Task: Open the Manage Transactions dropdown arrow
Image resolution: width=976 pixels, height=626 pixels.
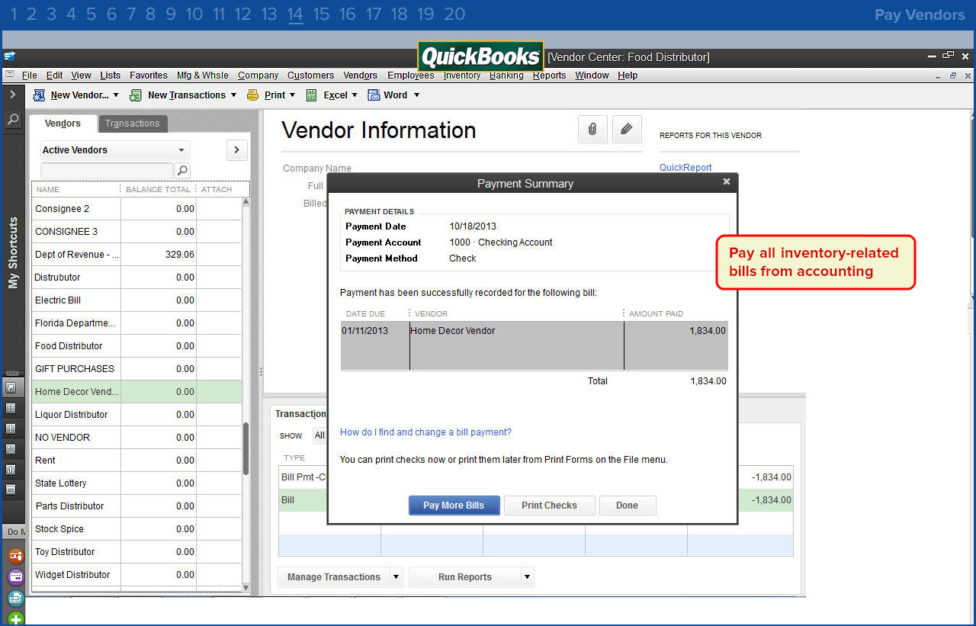Action: 396,577
